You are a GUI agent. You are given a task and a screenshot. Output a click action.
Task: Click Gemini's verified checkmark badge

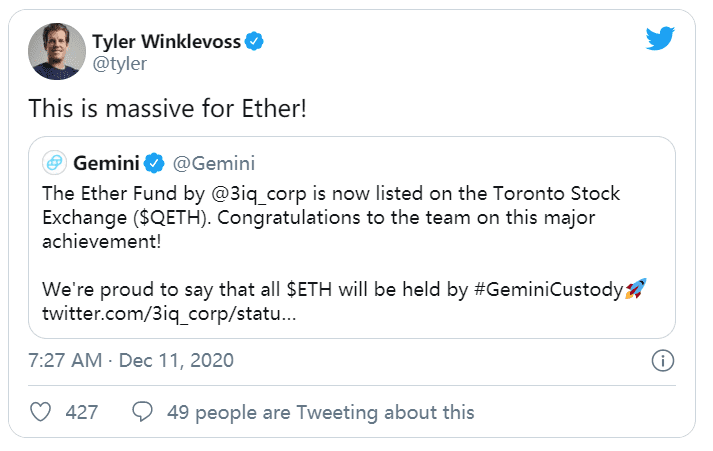pos(155,162)
